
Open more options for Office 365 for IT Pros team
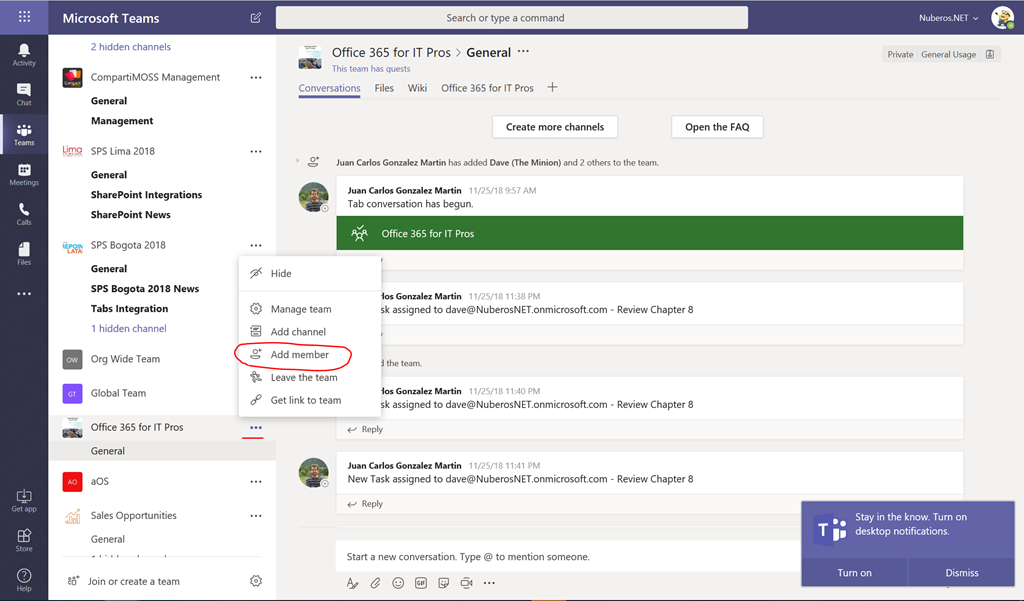tap(256, 427)
